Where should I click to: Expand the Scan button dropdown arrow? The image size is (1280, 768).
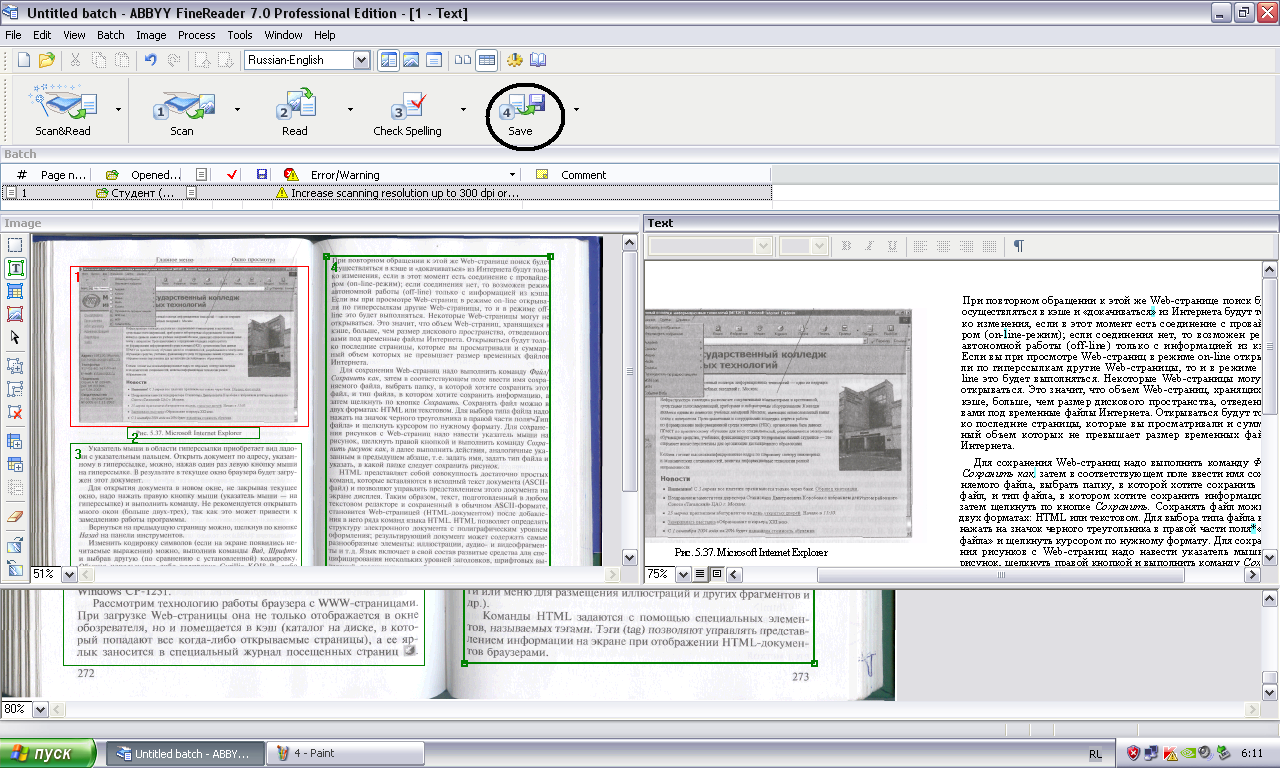pos(237,109)
